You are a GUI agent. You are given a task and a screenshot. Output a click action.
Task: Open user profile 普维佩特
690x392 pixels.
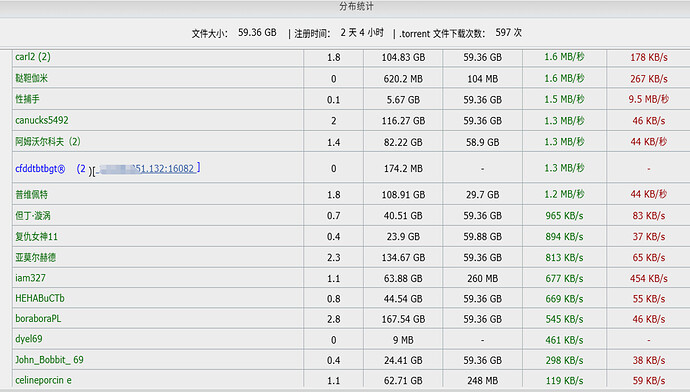[31, 194]
